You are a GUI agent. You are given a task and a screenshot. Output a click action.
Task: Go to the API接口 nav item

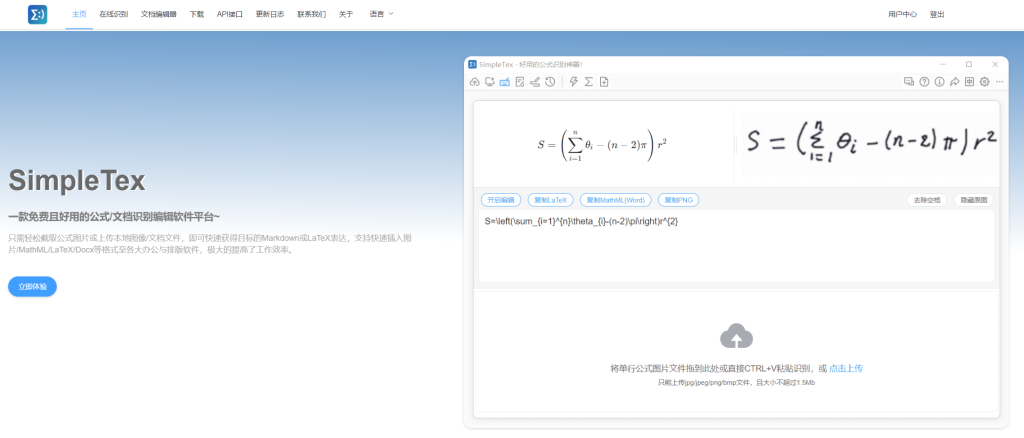(x=230, y=14)
